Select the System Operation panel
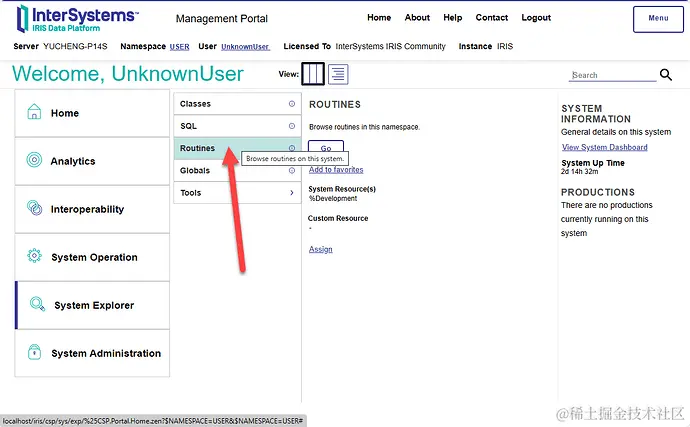This screenshot has width=690, height=427. 92,257
